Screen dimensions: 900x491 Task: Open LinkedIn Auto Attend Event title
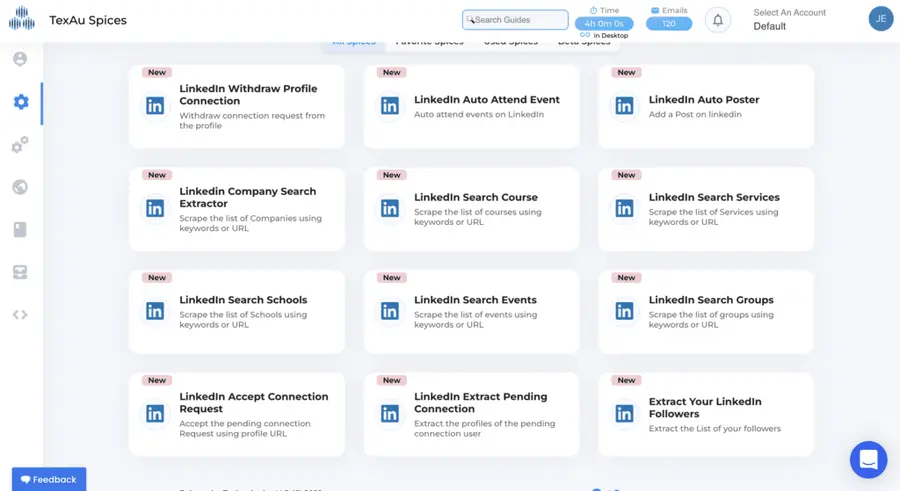click(x=487, y=99)
